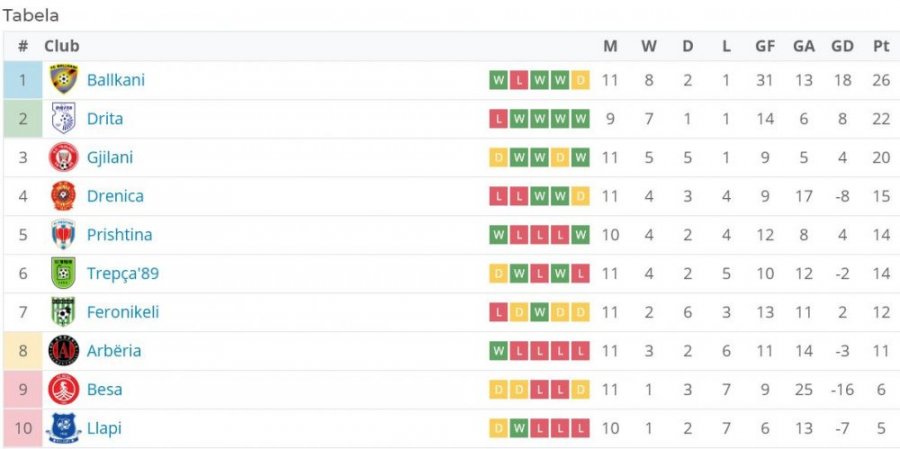
Task: Click Drita's red L form badge
Action: pyautogui.click(x=498, y=119)
